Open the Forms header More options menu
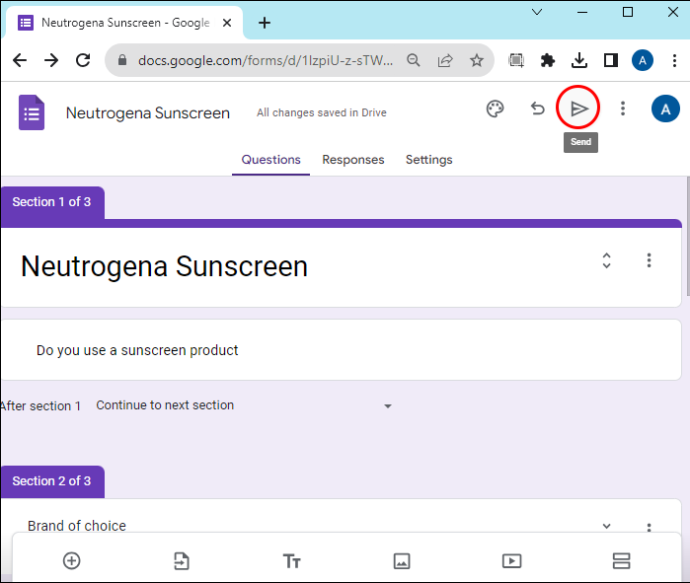 [x=623, y=108]
